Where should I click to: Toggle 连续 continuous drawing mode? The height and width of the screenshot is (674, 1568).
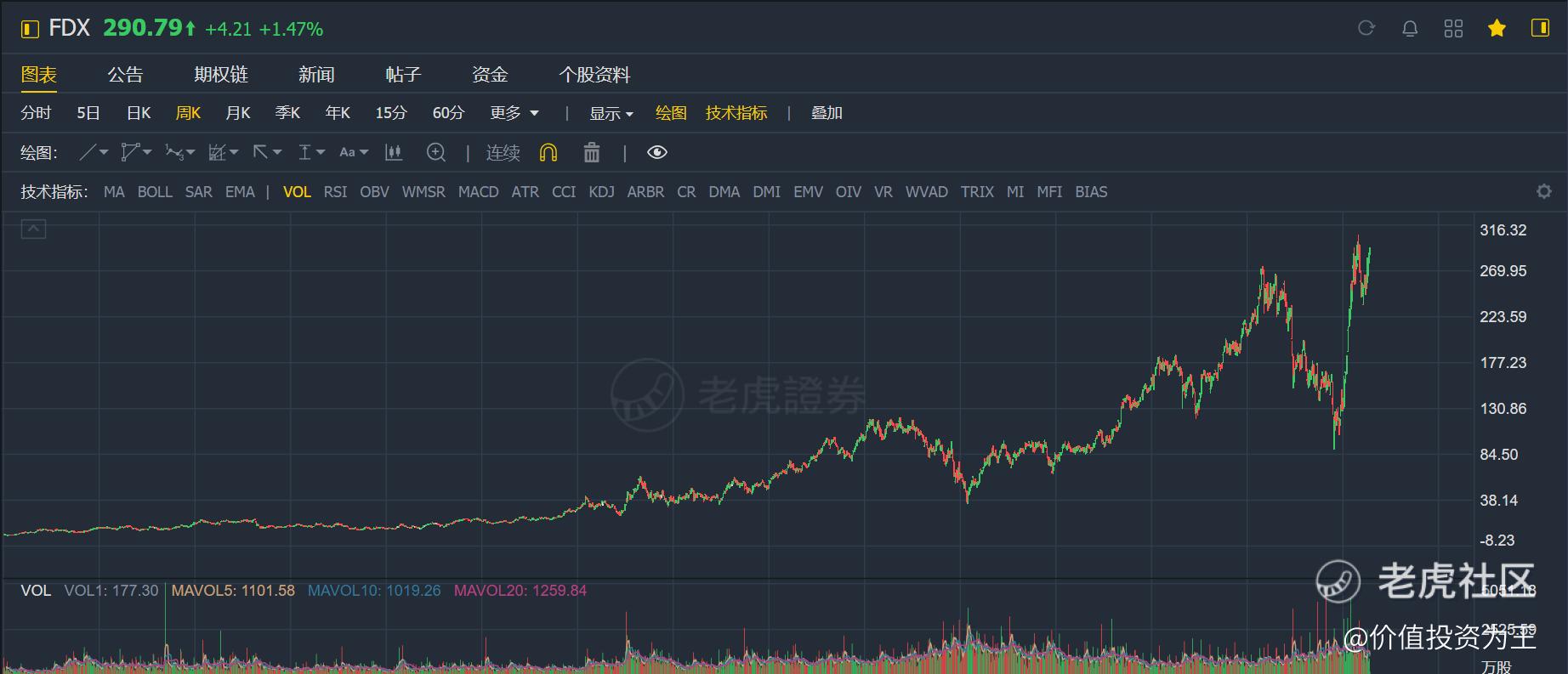coord(503,153)
